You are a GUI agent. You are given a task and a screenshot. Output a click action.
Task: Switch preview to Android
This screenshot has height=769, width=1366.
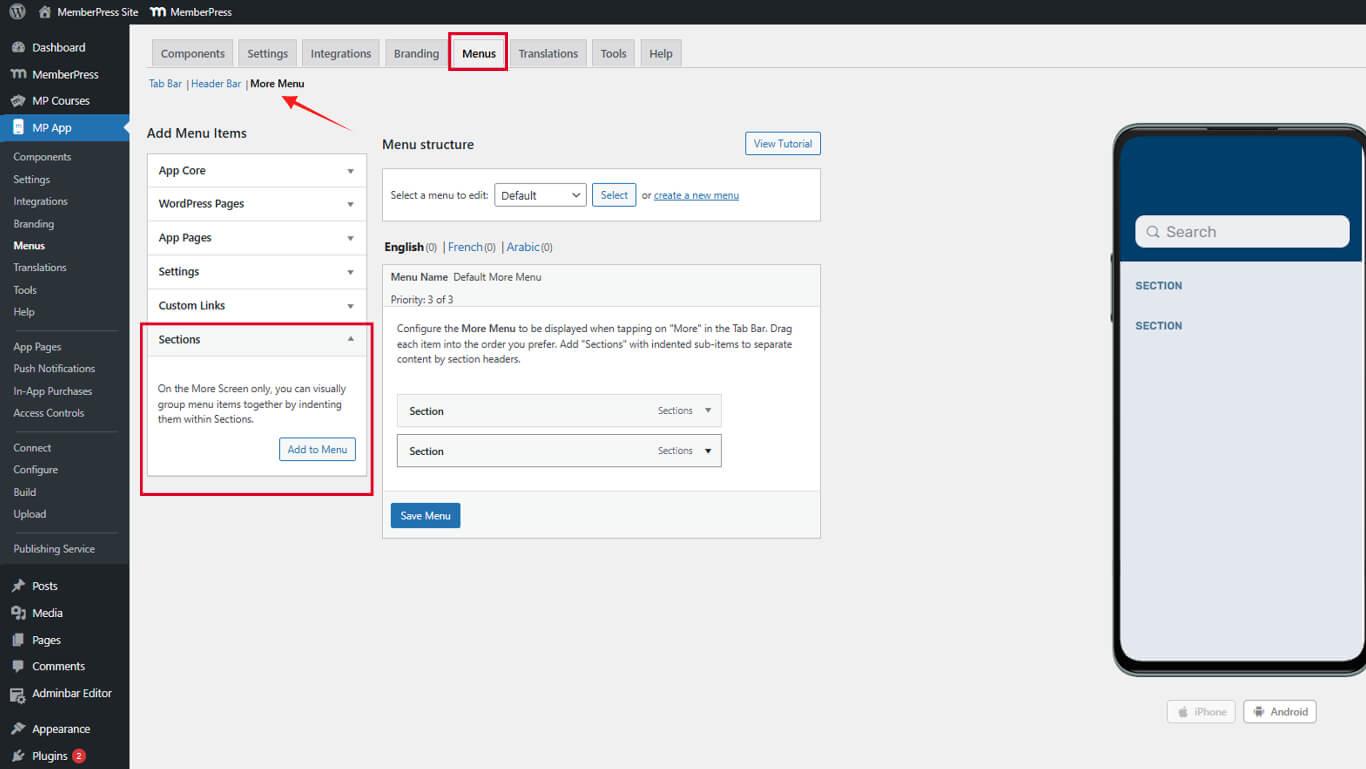pyautogui.click(x=1279, y=712)
